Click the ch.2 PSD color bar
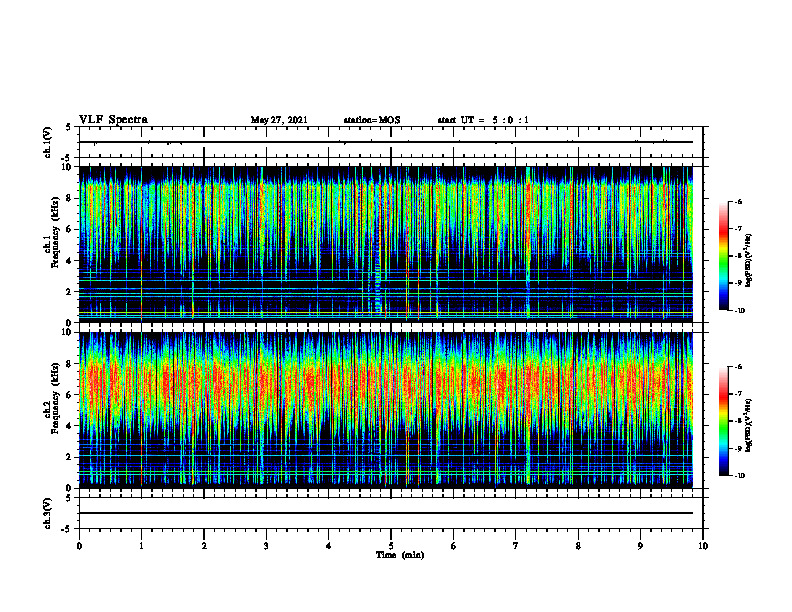 click(724, 421)
